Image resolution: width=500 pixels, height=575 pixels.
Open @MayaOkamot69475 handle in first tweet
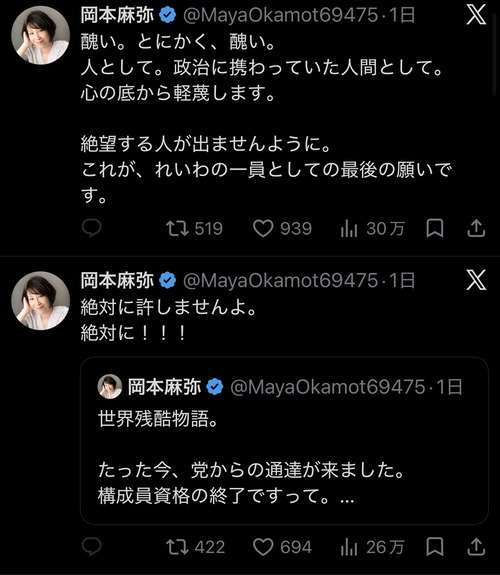click(280, 16)
